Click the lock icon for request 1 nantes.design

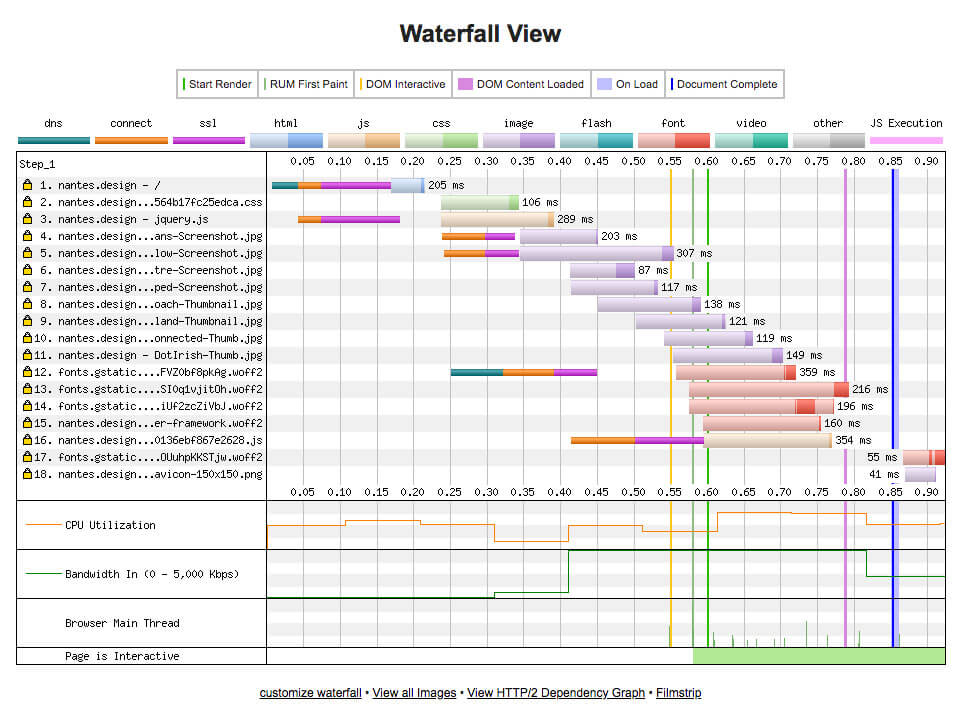tap(27, 184)
